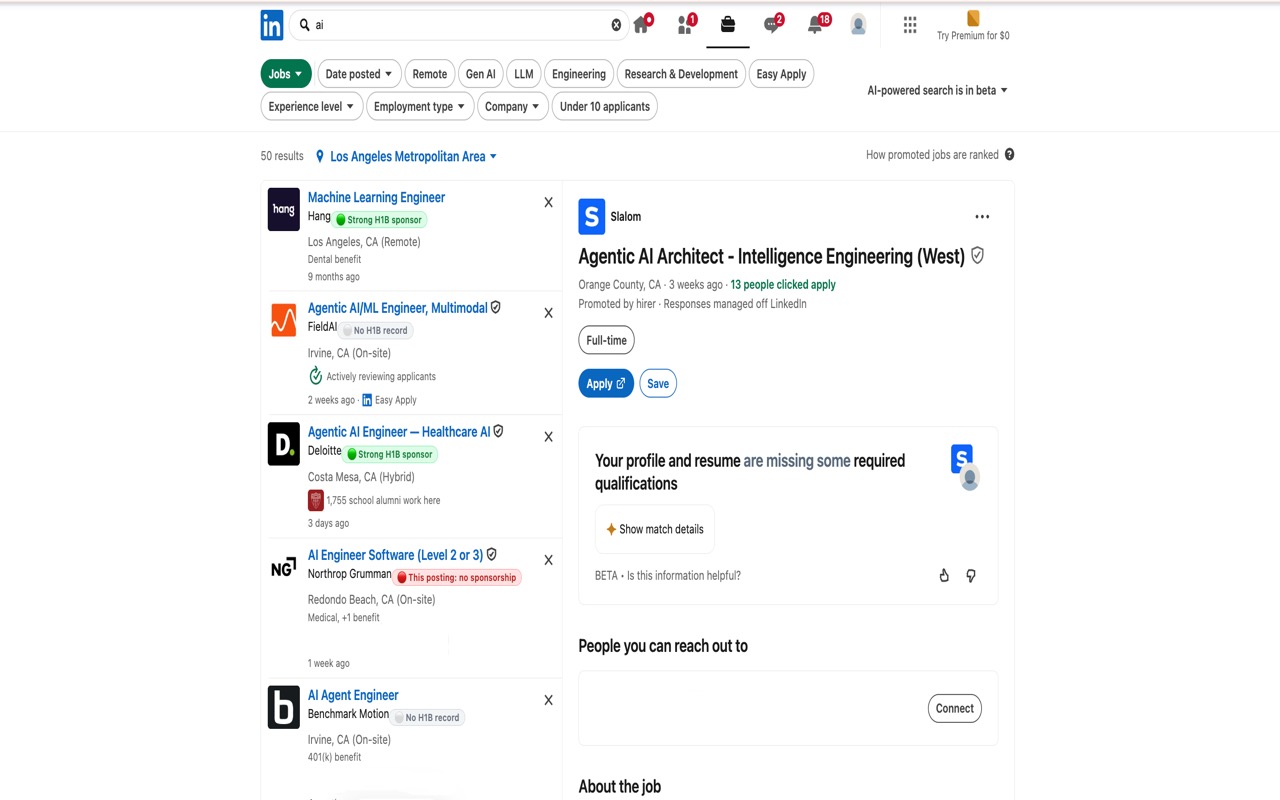Dismiss the Agentic AI/ML Engineer, Multimodal job
Viewport: 1280px width, 800px height.
tap(548, 313)
